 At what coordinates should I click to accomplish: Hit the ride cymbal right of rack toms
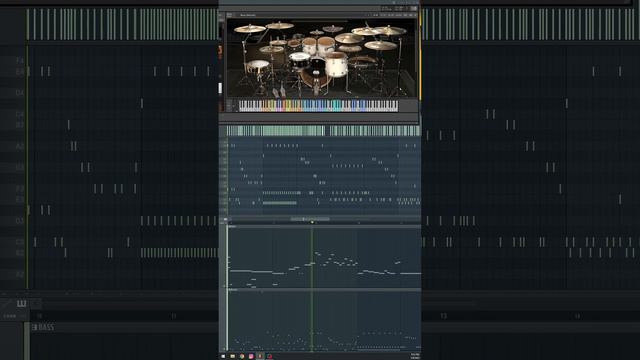[349, 38]
